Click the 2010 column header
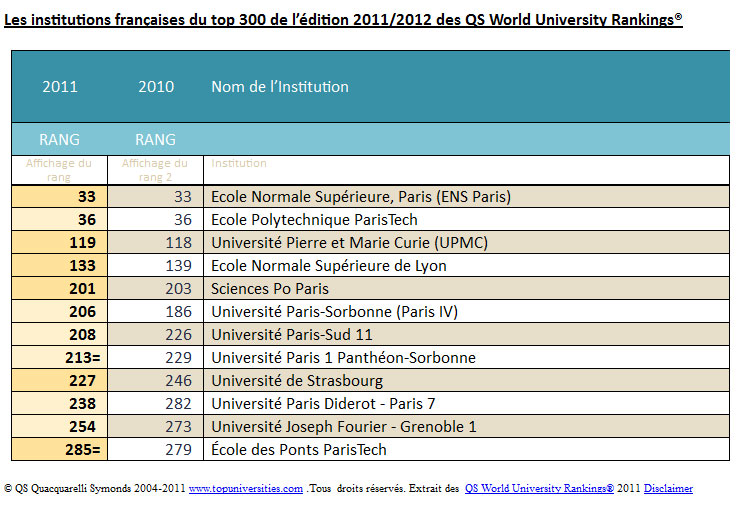The width and height of the screenshot is (745, 505). (x=156, y=86)
